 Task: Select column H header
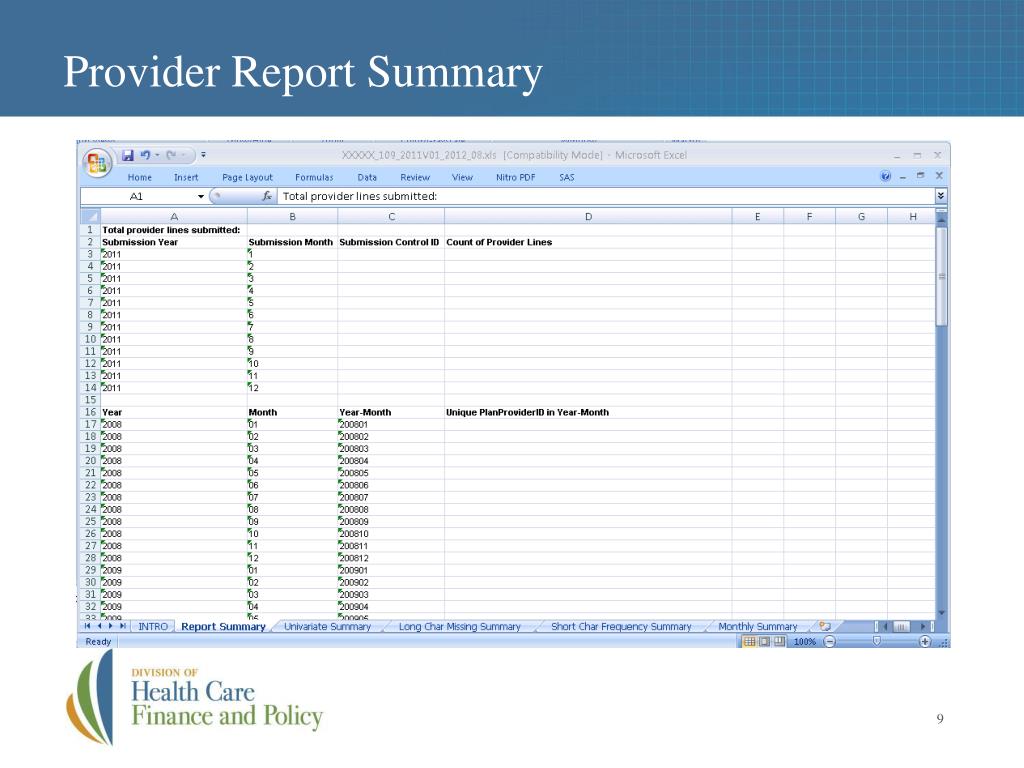pyautogui.click(x=912, y=217)
